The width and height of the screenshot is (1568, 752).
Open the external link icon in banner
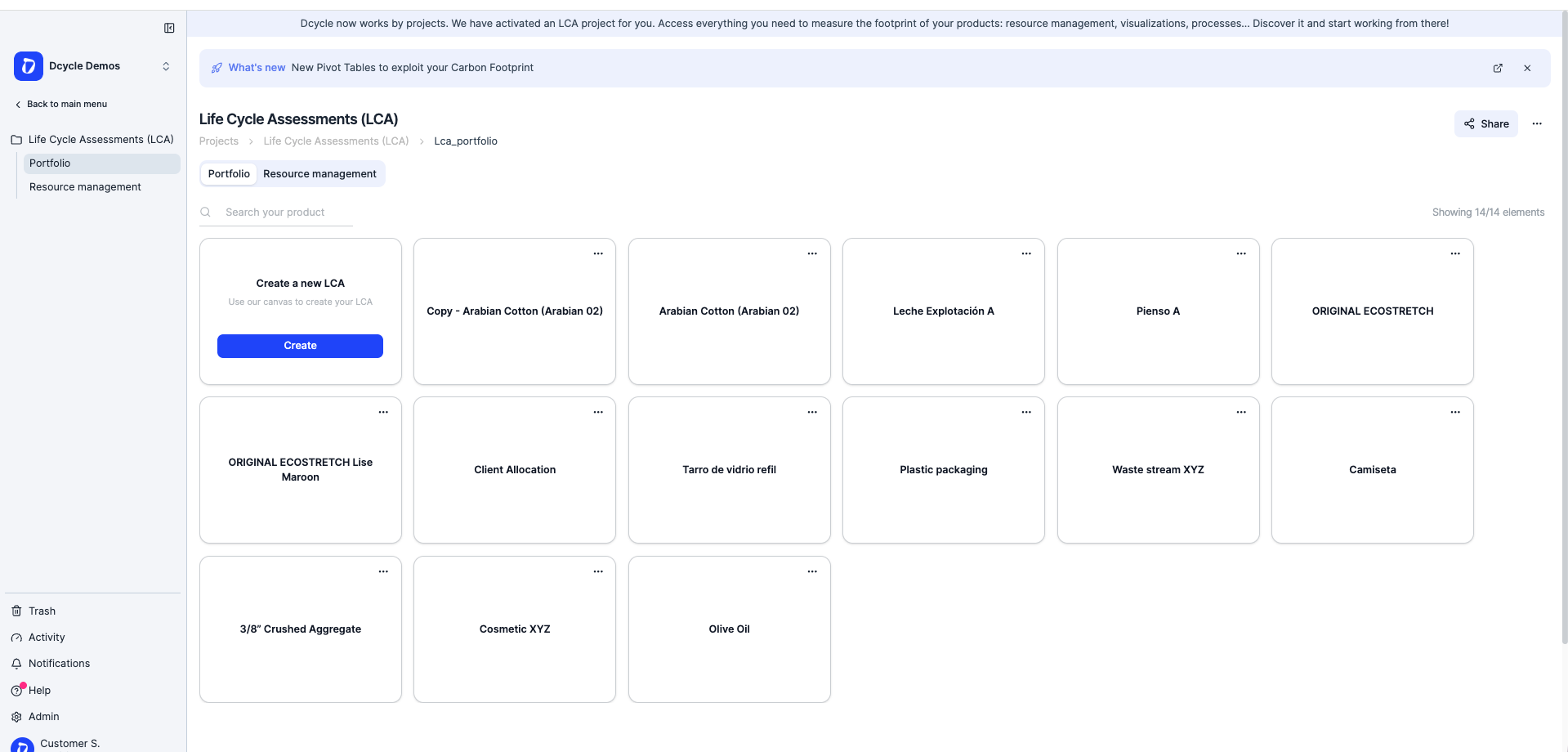coord(1498,69)
